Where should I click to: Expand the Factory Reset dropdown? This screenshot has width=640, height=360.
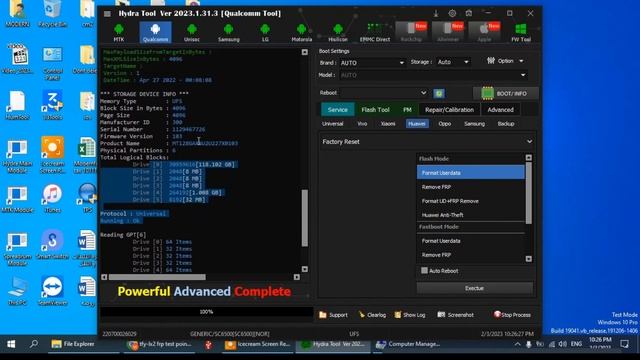[x=427, y=142]
